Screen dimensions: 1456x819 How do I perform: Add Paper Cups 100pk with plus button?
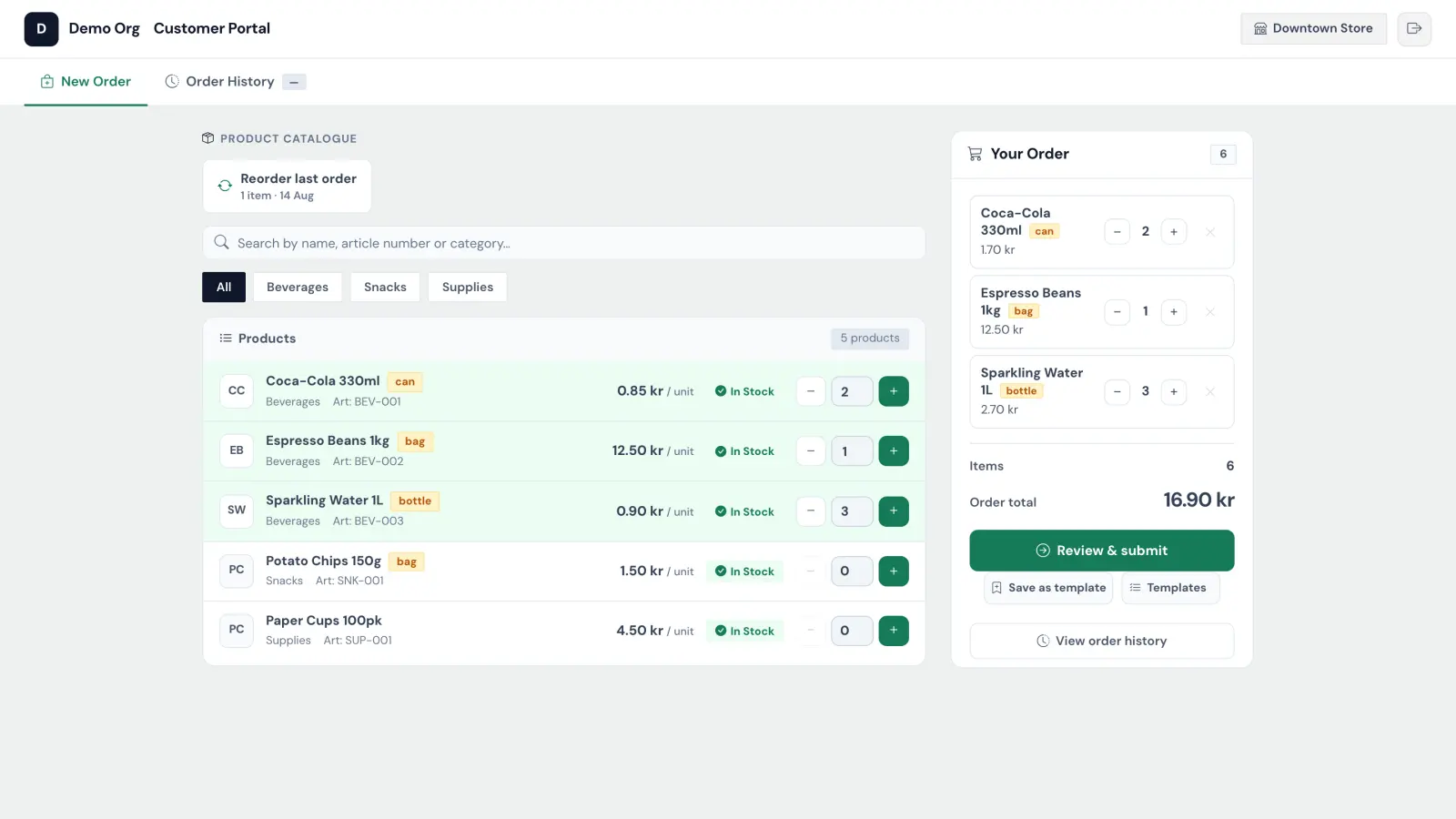point(894,631)
